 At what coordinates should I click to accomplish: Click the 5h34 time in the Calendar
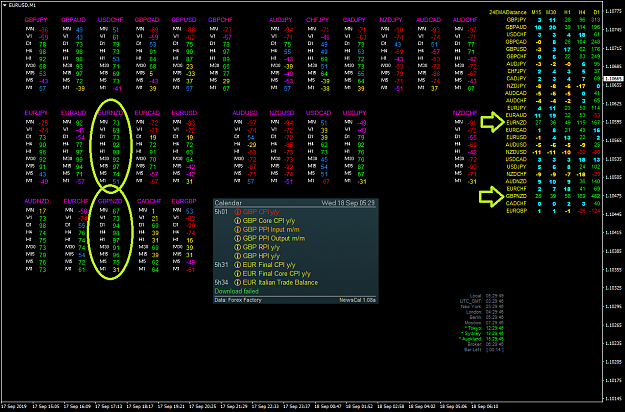[x=221, y=282]
